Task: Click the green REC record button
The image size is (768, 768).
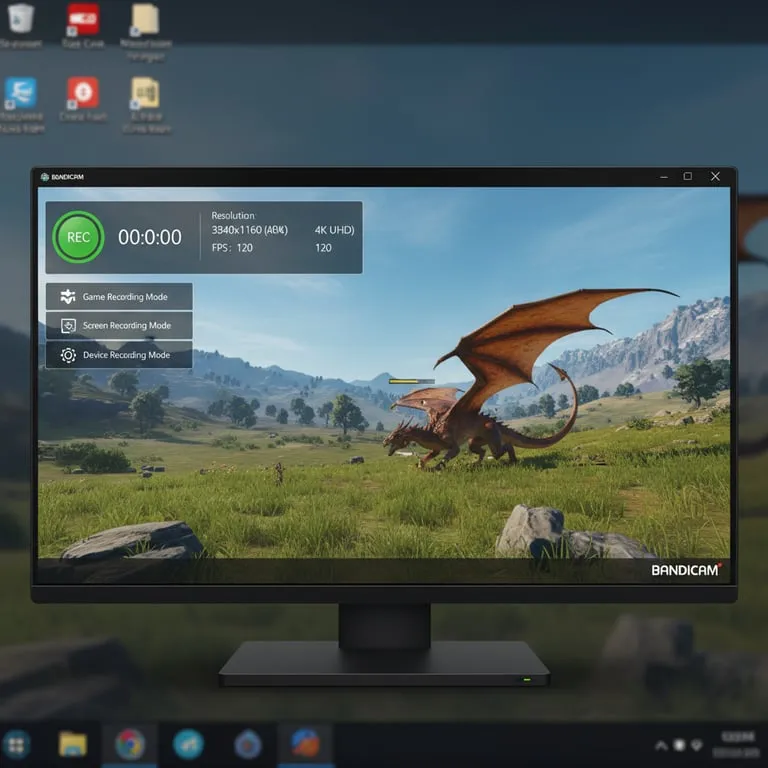Action: pos(78,237)
